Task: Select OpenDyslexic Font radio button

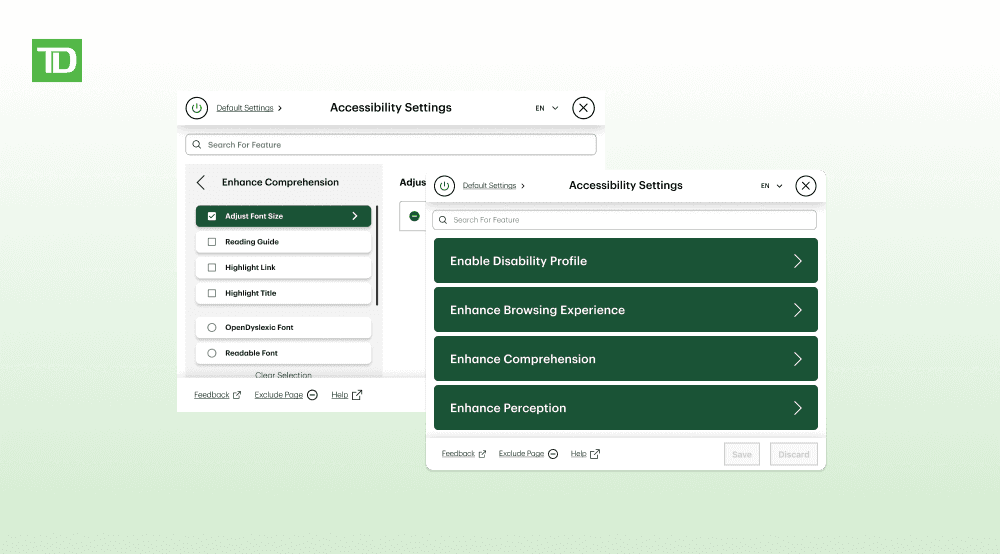Action: coord(212,328)
